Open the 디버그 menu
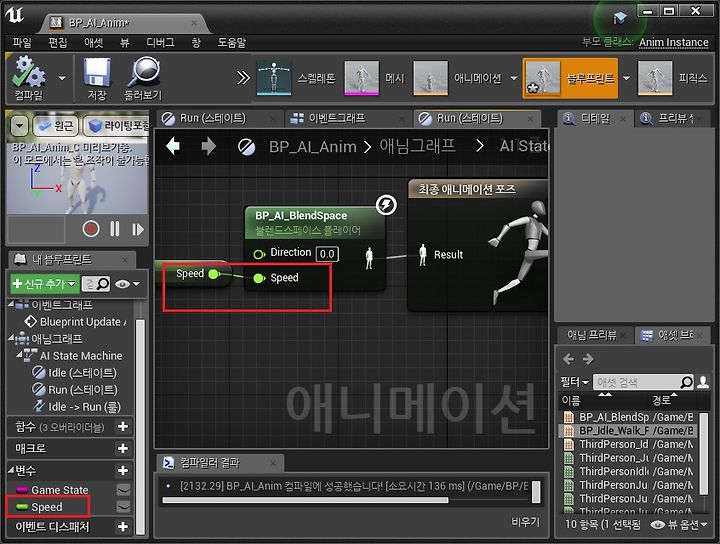The height and width of the screenshot is (544, 720). pyautogui.click(x=160, y=43)
